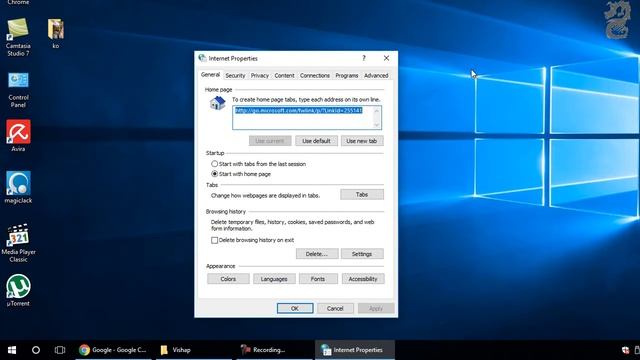Click the help question mark button

point(364,58)
